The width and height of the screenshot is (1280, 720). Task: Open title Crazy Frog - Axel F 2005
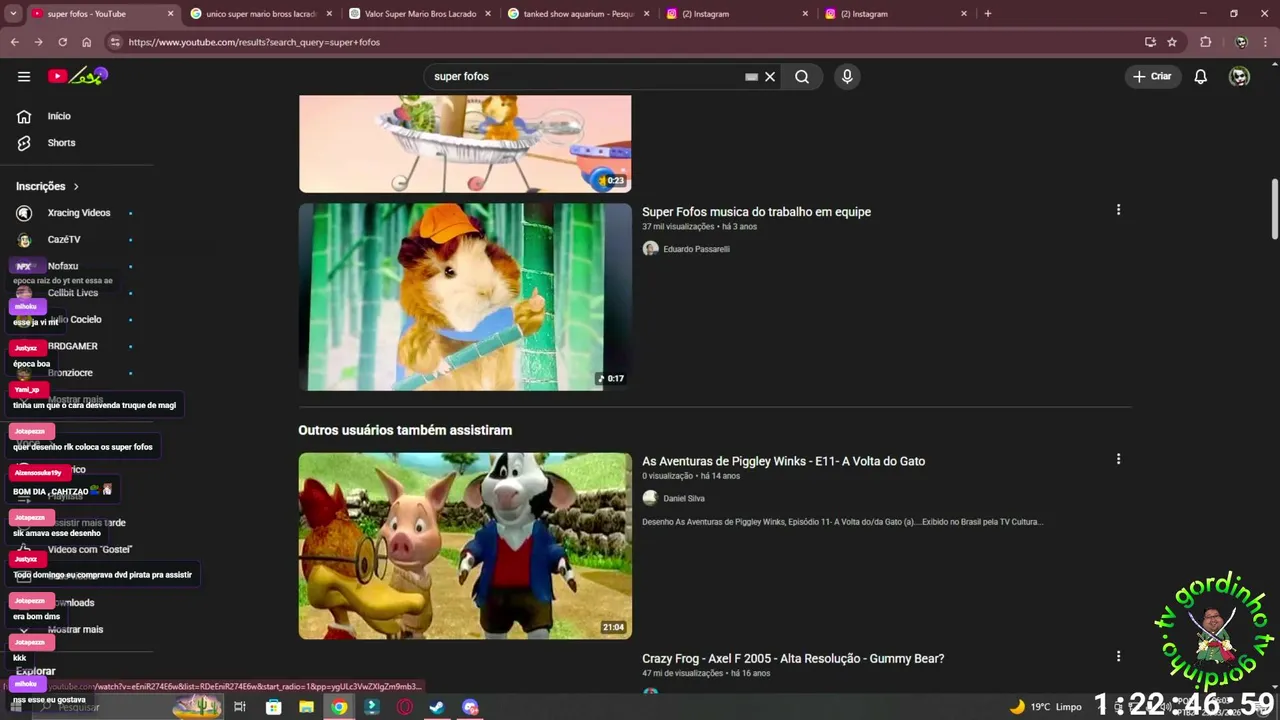tap(793, 658)
